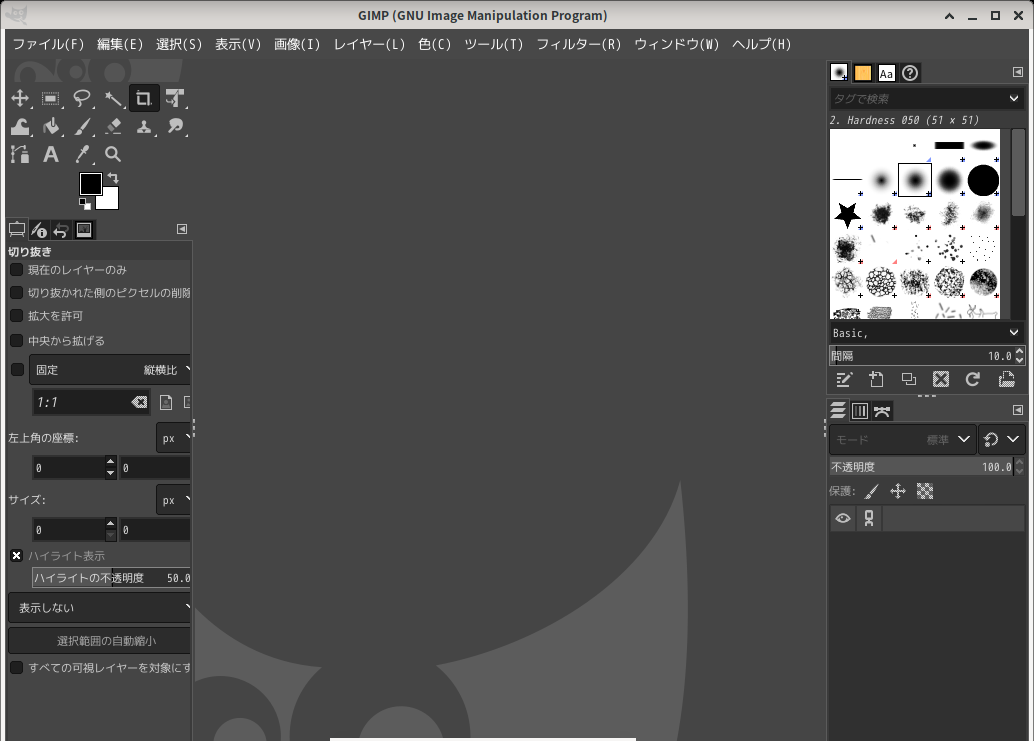The image size is (1034, 741).
Task: Enable 現在のレイヤーのみ checkbox
Action: 16,270
